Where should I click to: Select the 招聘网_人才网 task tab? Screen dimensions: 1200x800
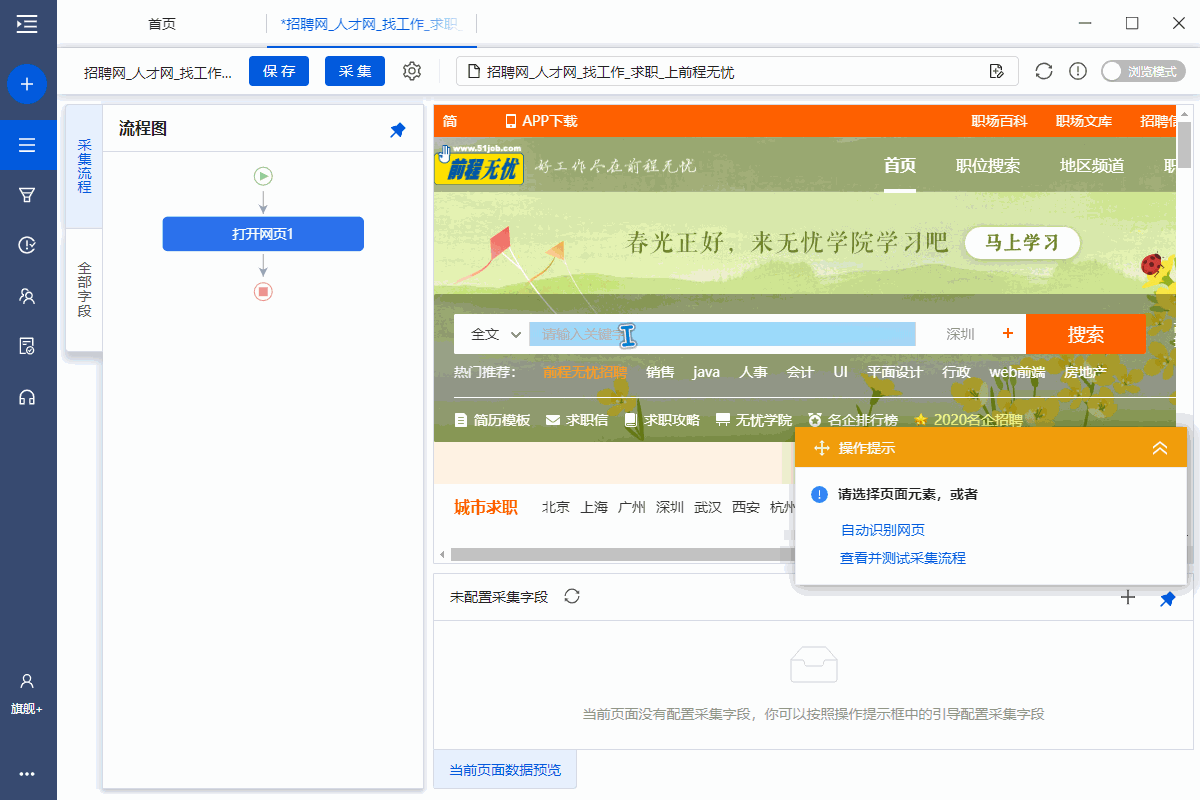(371, 23)
